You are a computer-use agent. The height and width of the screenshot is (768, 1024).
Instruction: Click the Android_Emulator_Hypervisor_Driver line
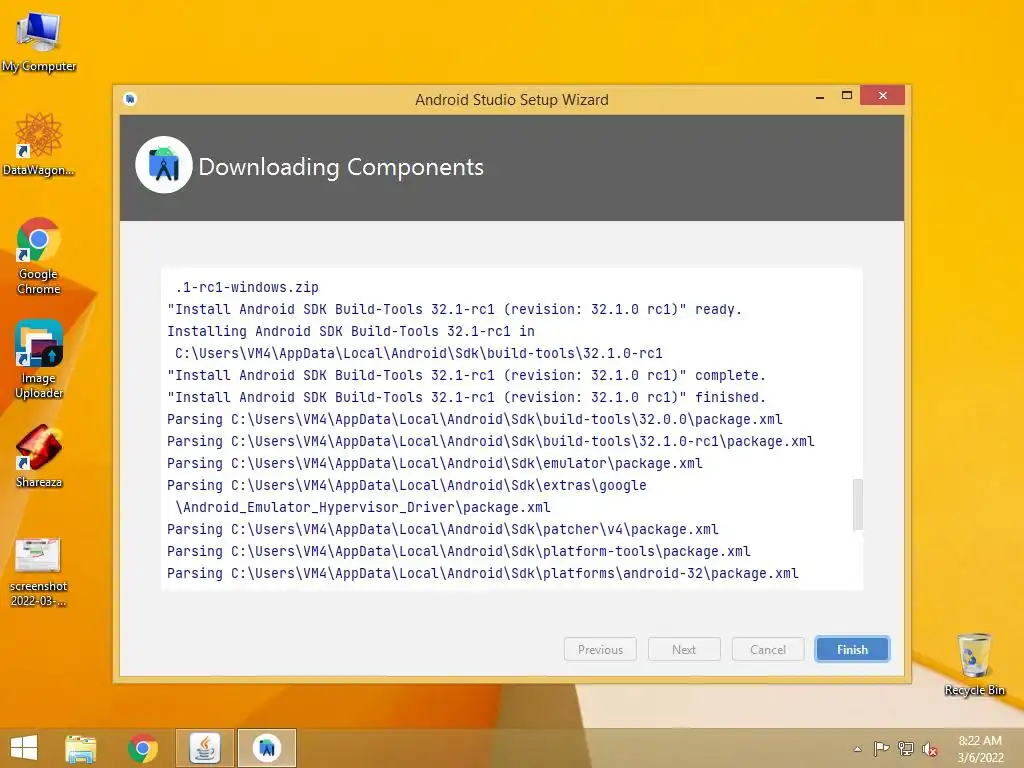362,507
